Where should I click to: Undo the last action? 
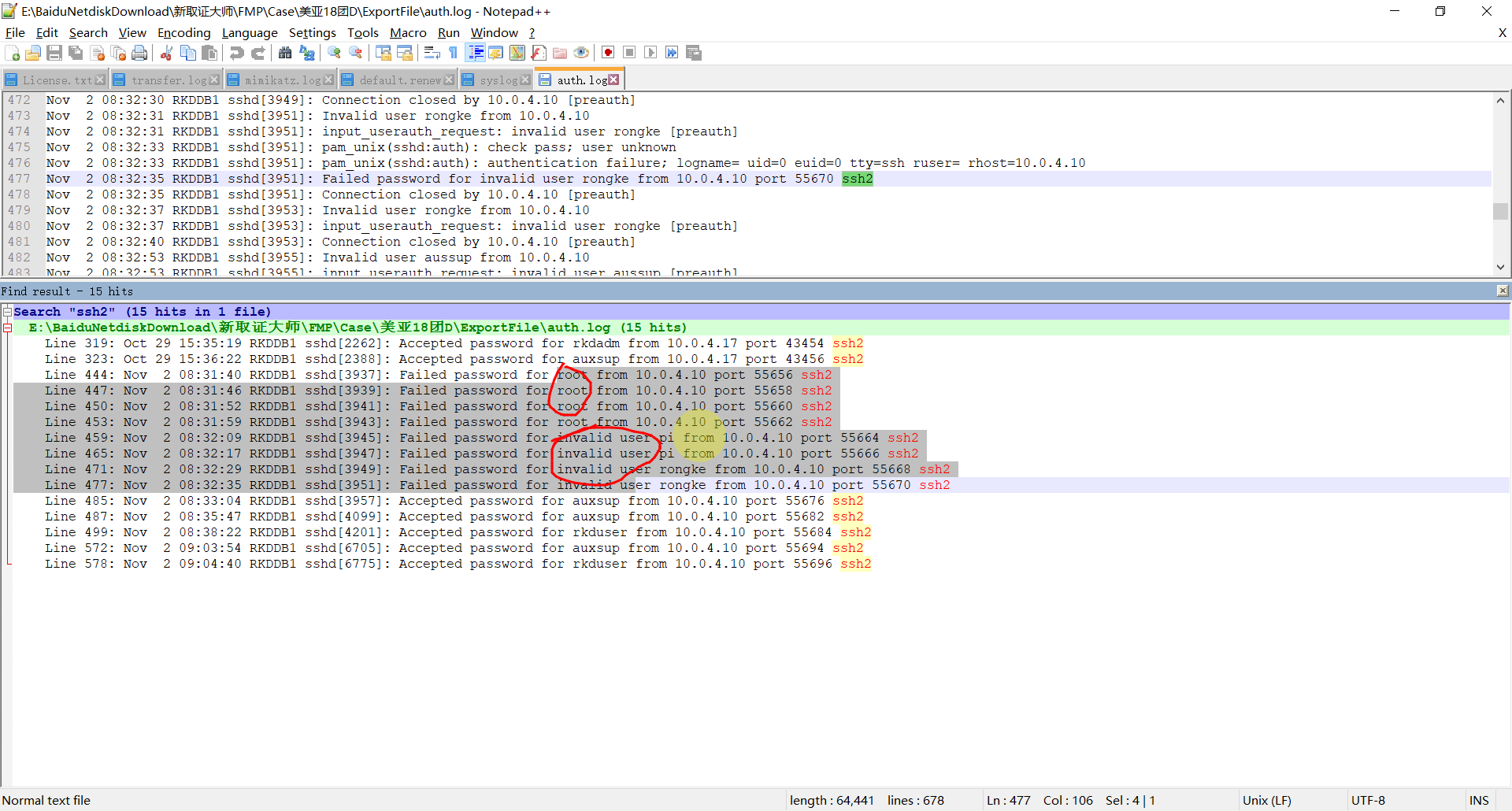point(236,53)
